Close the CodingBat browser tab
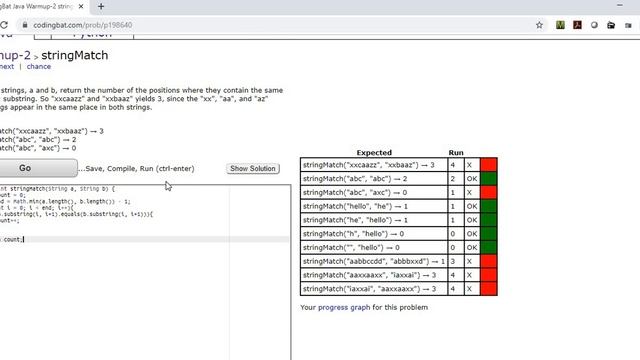The image size is (640, 360). pos(81,7)
